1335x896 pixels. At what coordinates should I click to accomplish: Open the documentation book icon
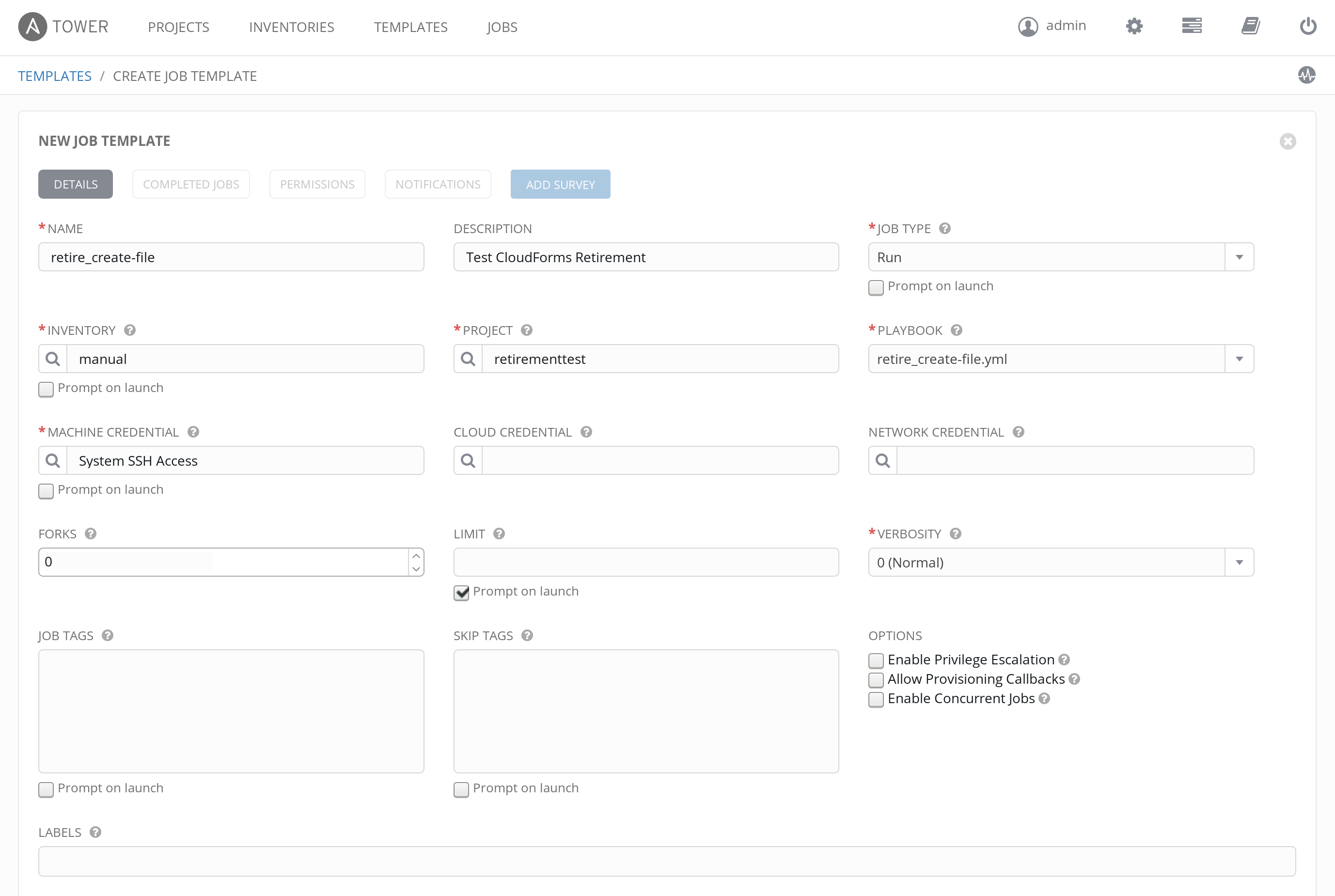1251,26
